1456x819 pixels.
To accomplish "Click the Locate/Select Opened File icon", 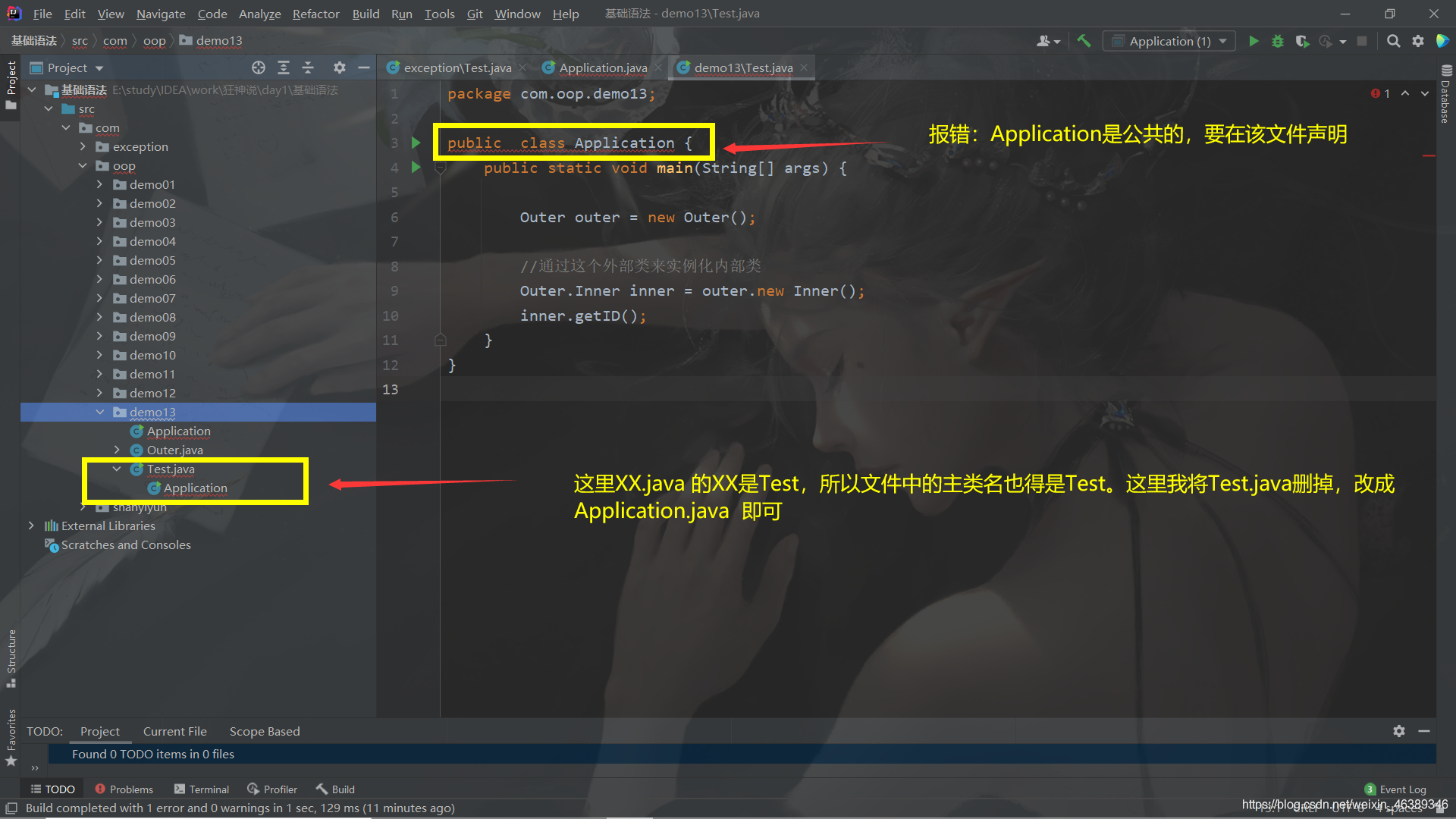I will click(259, 67).
